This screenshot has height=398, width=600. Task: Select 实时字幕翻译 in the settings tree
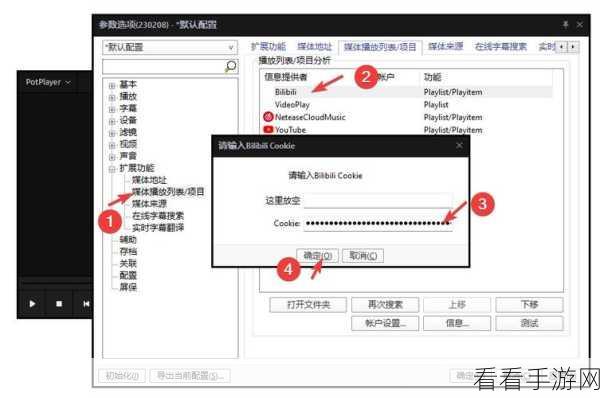158,228
